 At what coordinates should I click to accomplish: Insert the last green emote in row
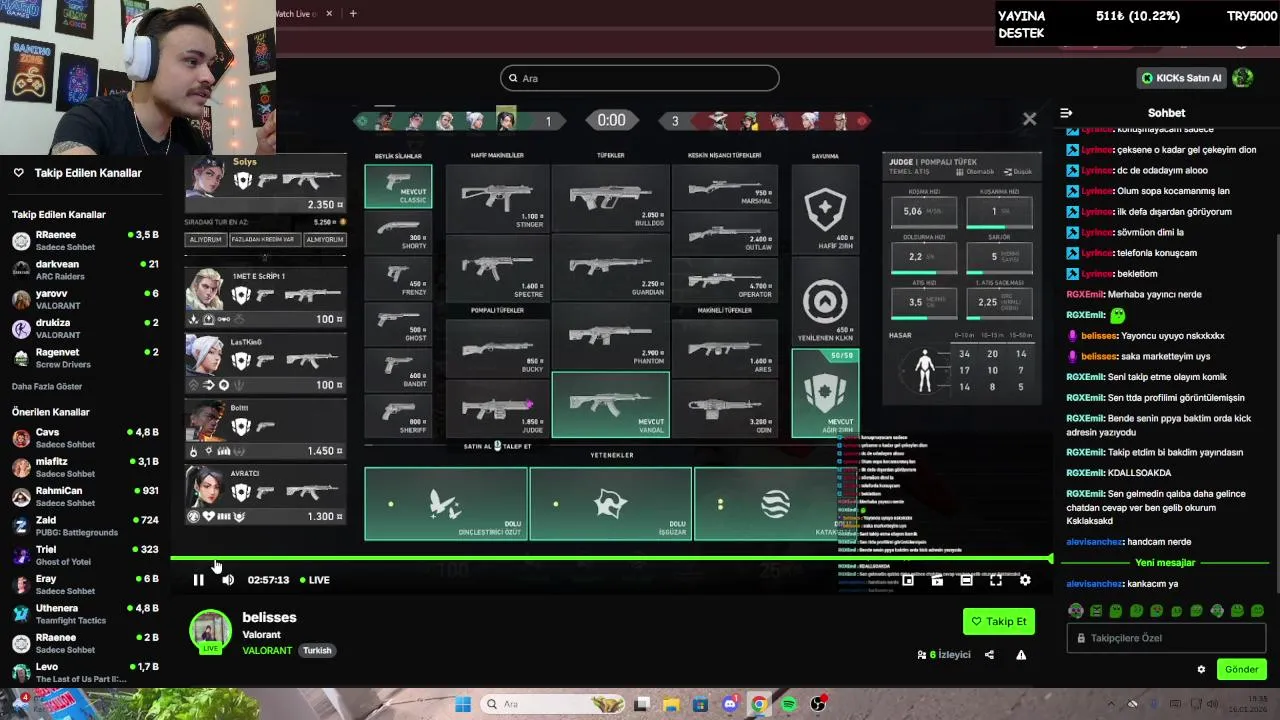point(1257,610)
